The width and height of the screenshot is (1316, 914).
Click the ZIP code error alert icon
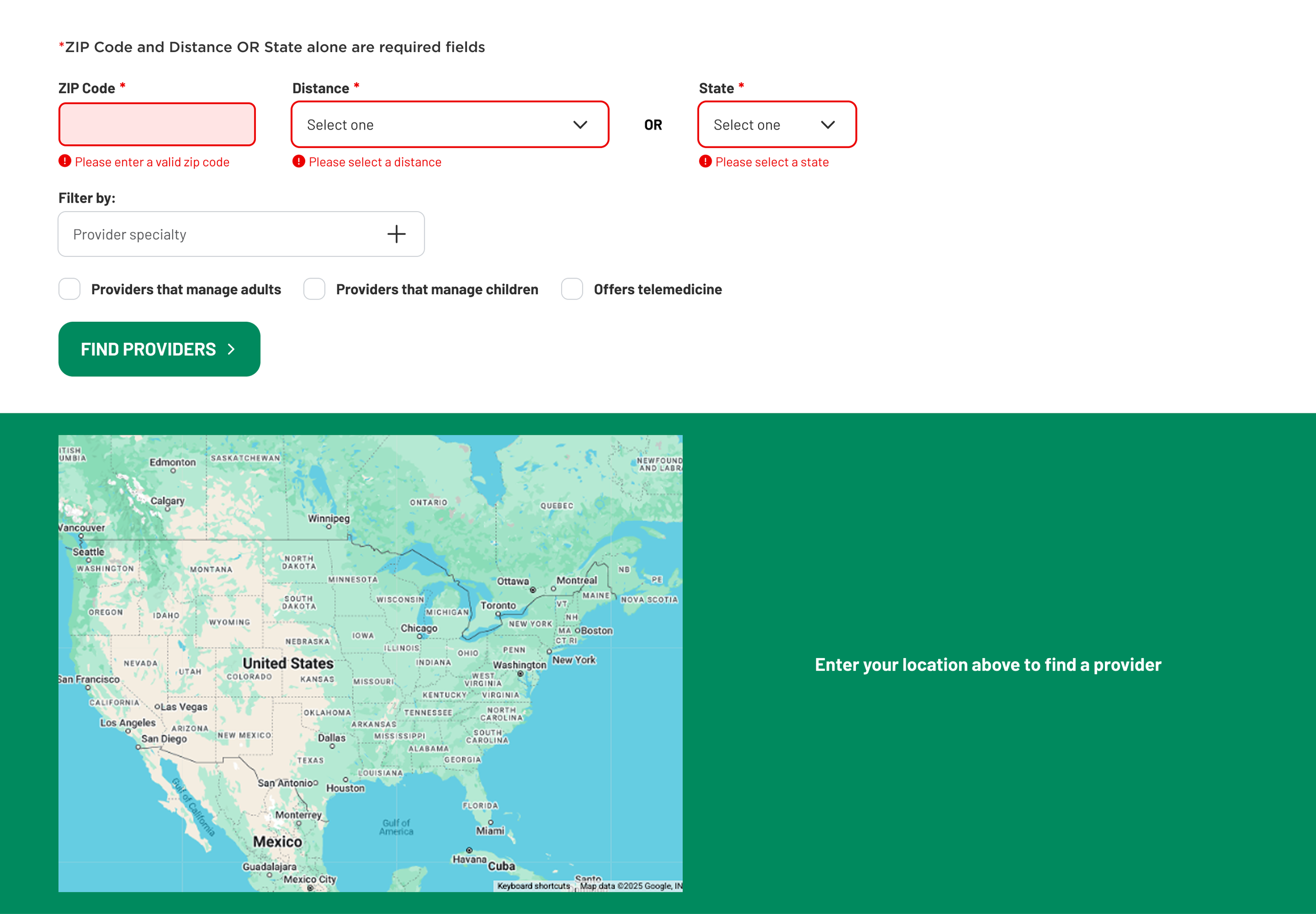[x=65, y=162]
